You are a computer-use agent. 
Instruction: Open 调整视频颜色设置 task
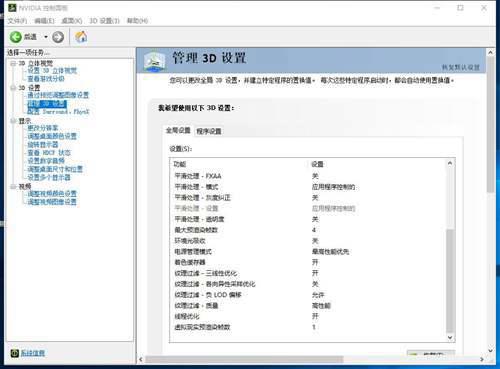click(52, 194)
